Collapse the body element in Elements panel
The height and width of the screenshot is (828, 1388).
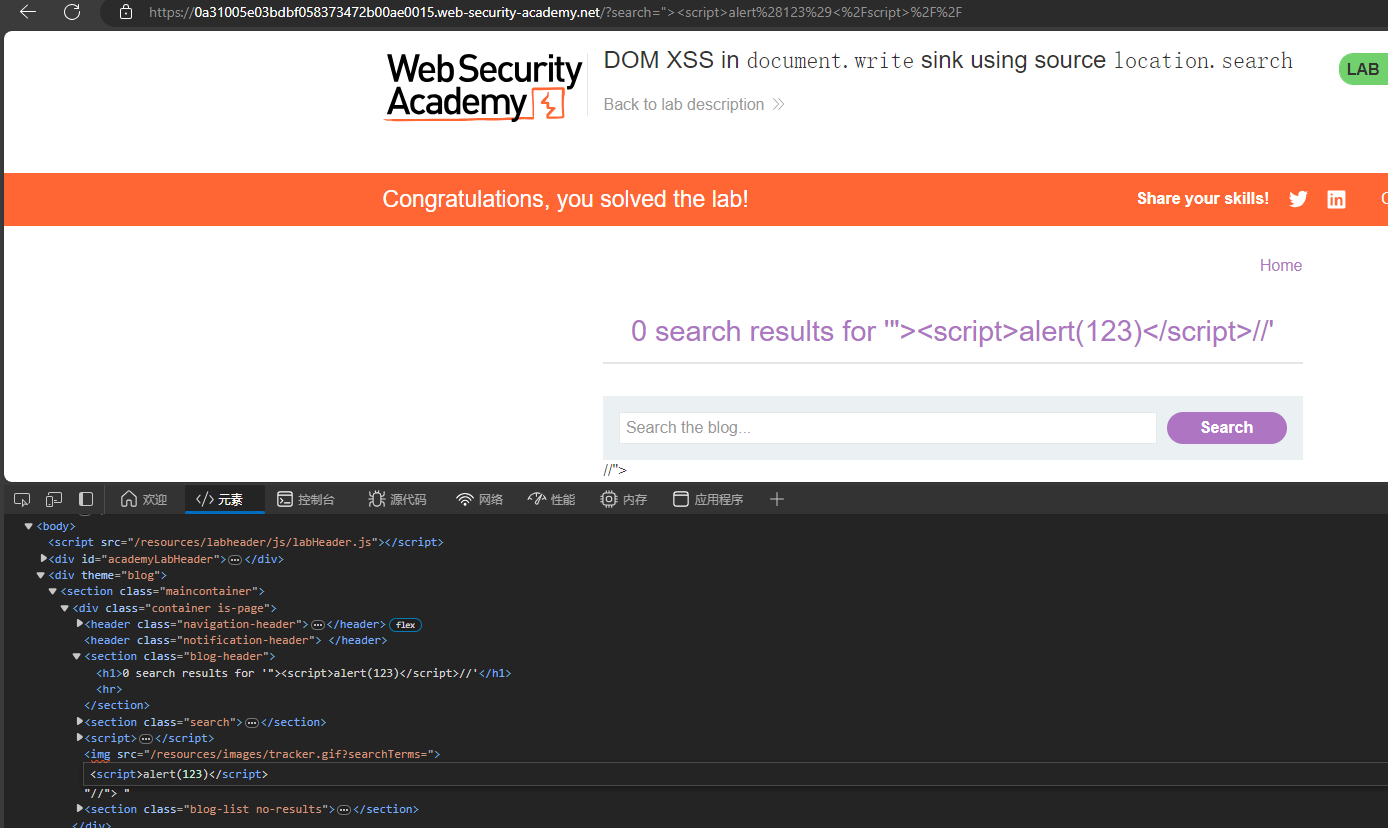28,525
